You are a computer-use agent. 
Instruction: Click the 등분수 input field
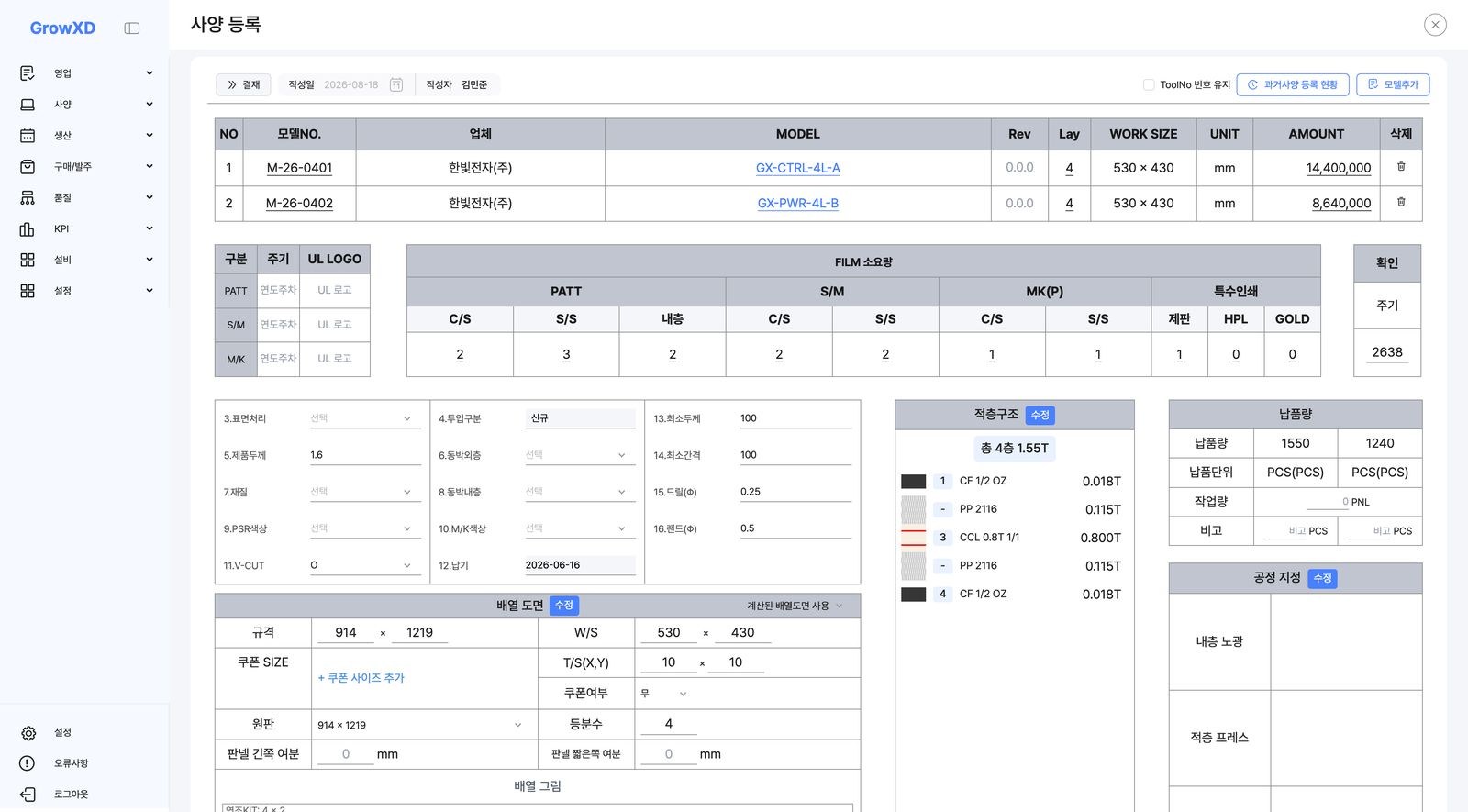click(x=668, y=724)
